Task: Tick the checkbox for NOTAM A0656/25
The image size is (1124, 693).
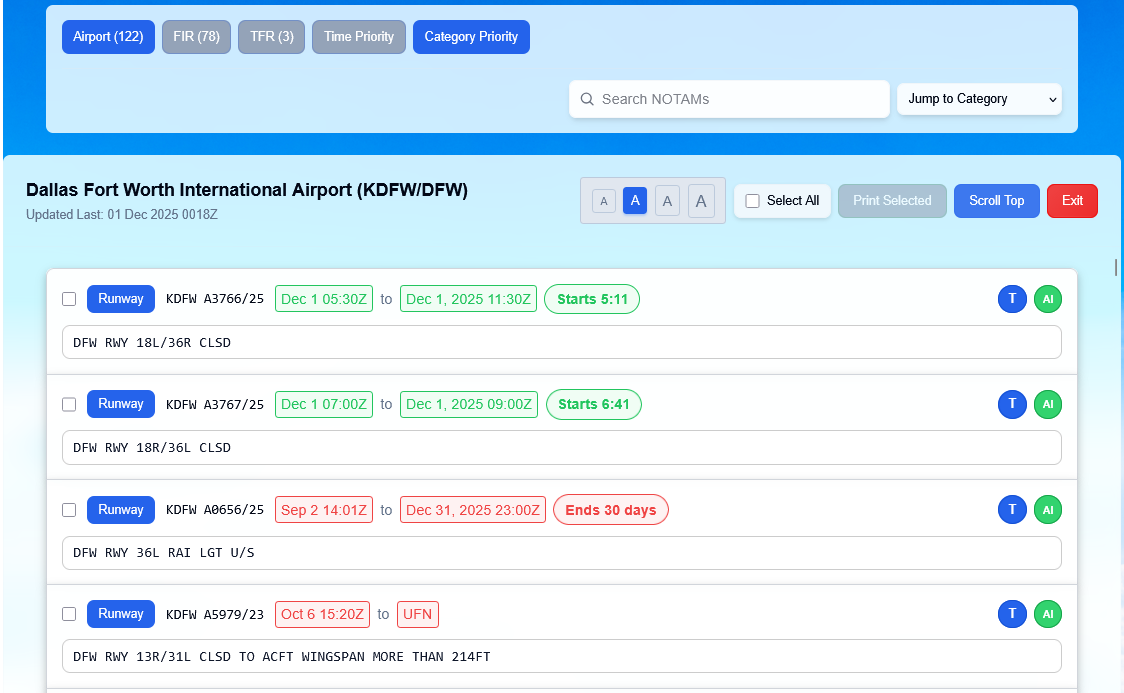Action: click(69, 510)
